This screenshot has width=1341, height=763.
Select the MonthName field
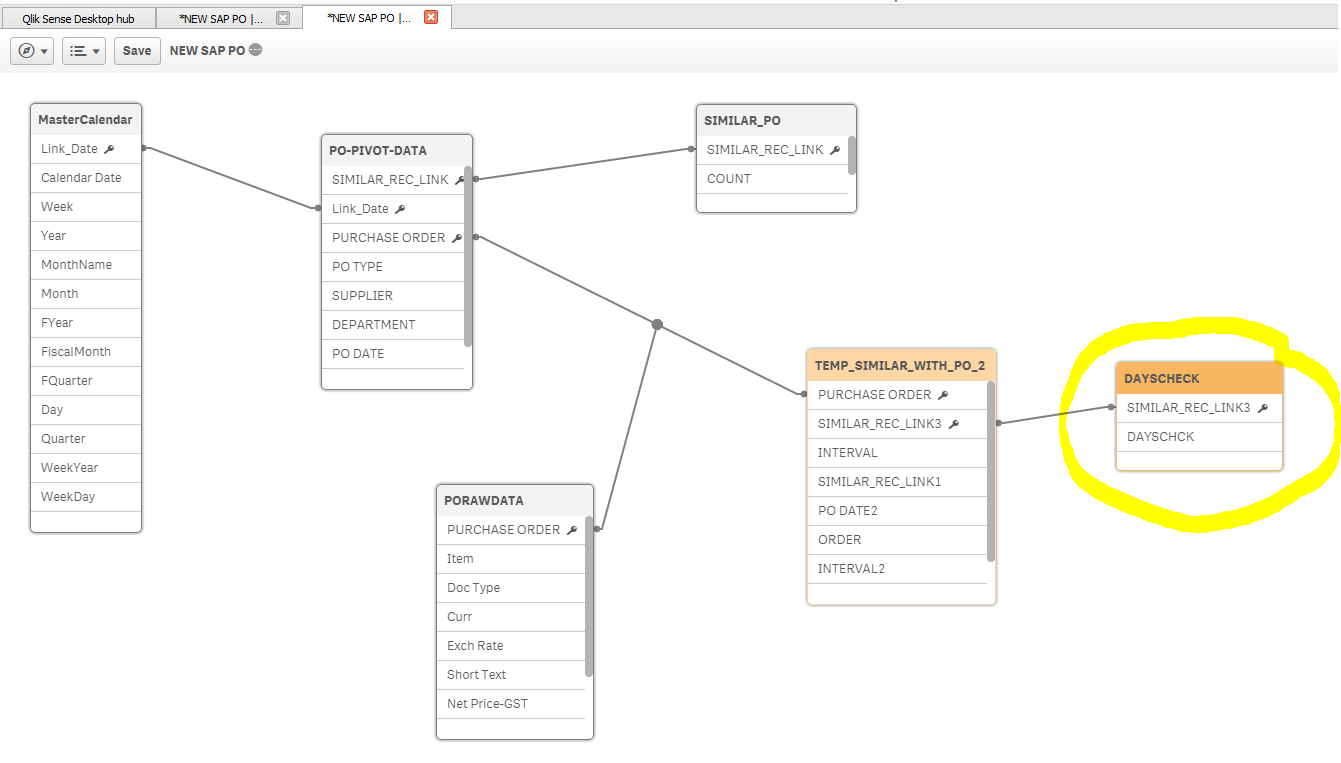pyautogui.click(x=86, y=265)
